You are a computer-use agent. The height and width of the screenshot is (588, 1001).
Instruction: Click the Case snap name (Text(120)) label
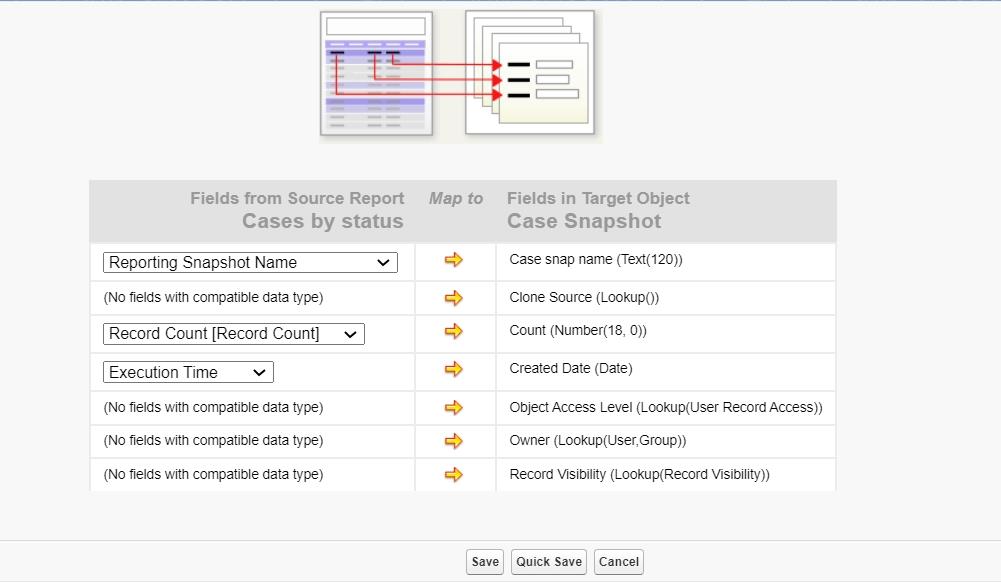(596, 260)
